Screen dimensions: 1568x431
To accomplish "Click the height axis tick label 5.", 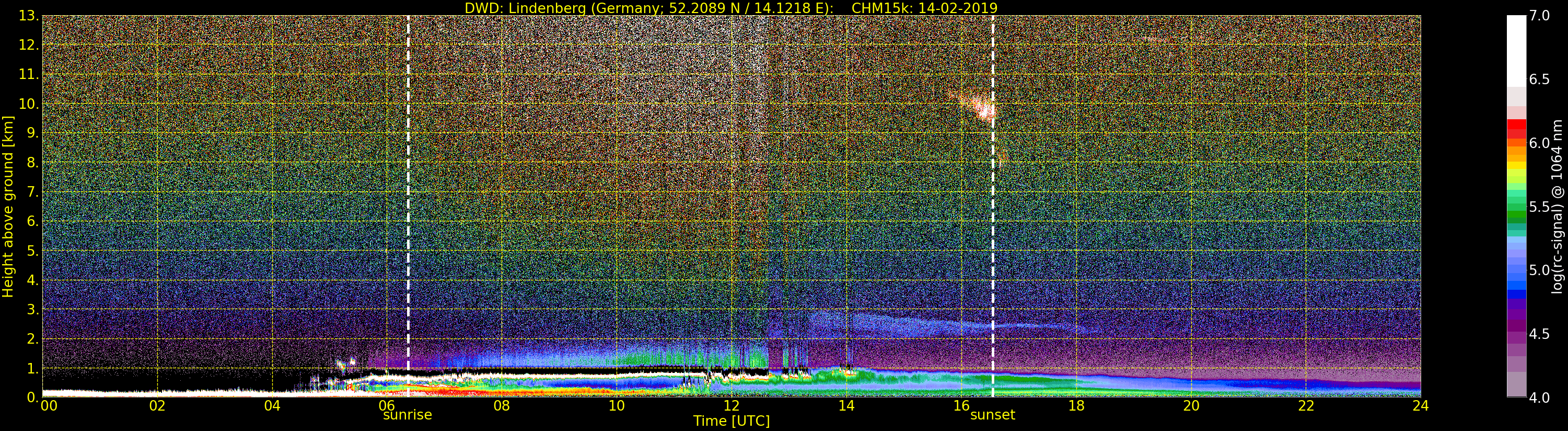I will [x=32, y=251].
